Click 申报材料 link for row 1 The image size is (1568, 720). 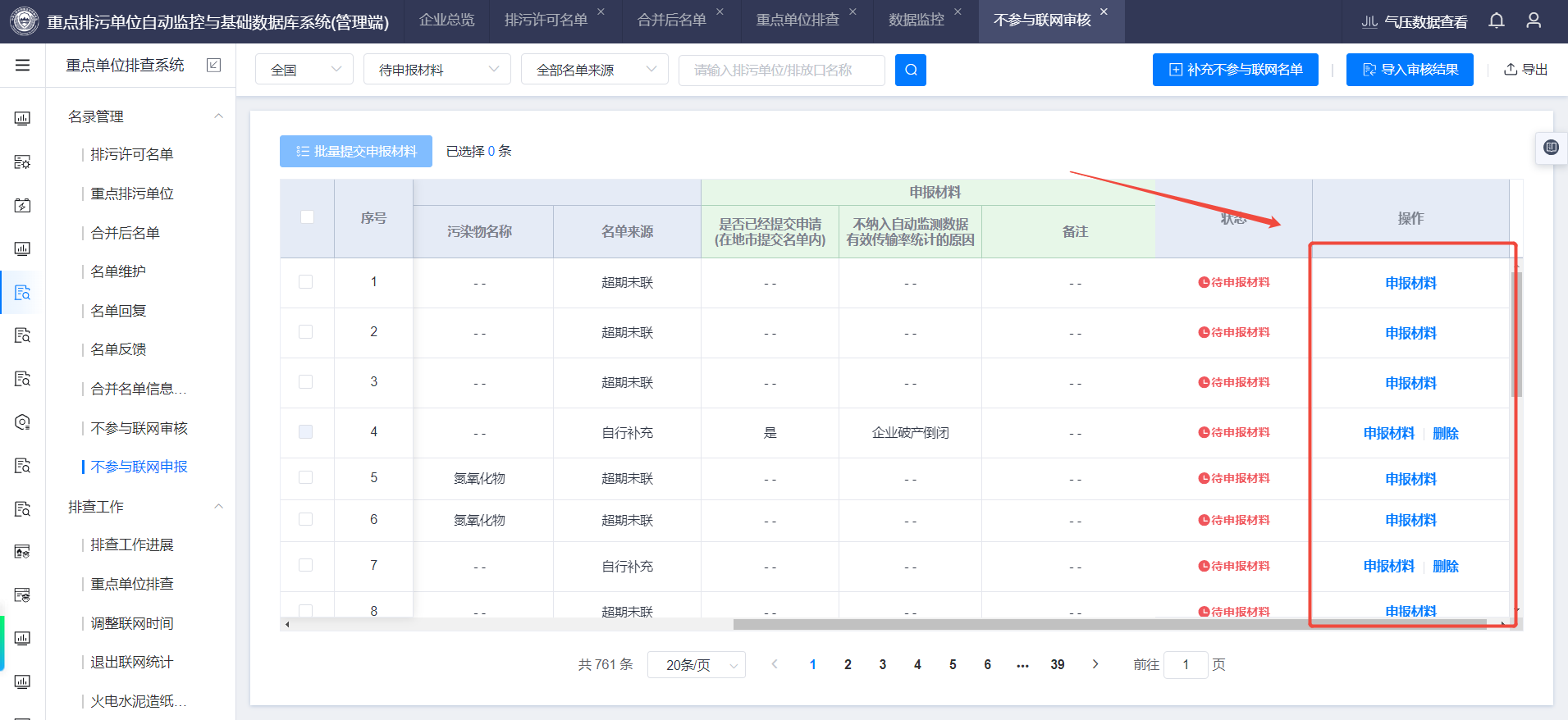click(x=1410, y=283)
